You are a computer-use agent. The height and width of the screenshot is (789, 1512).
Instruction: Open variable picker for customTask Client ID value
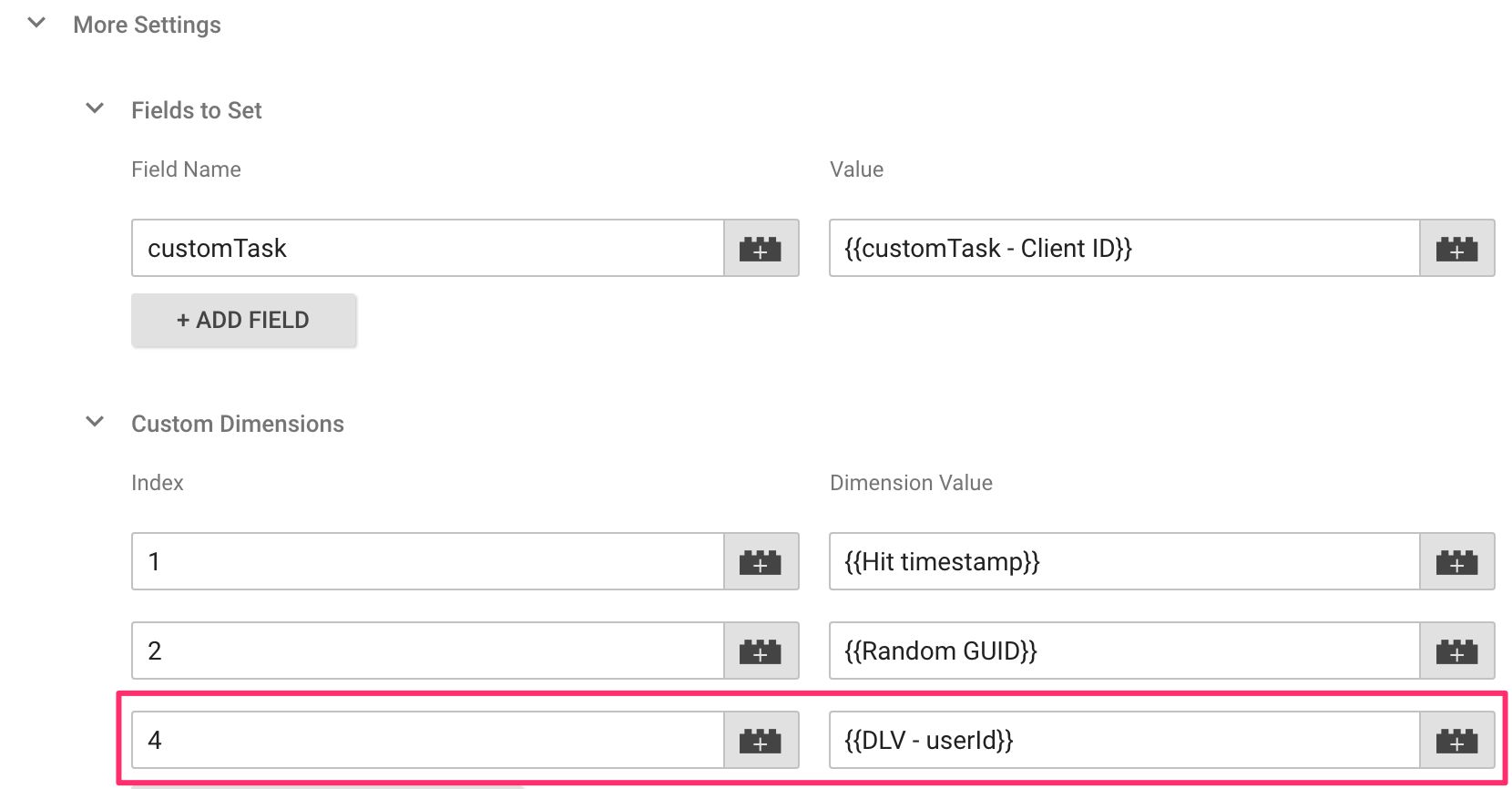click(1457, 248)
